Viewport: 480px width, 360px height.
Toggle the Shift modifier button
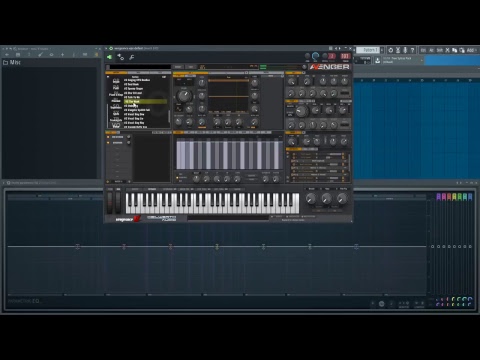[x=440, y=50]
